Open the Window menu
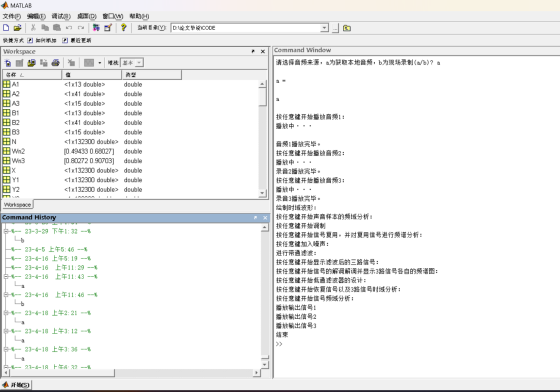This screenshot has height=392, width=560. click(113, 16)
